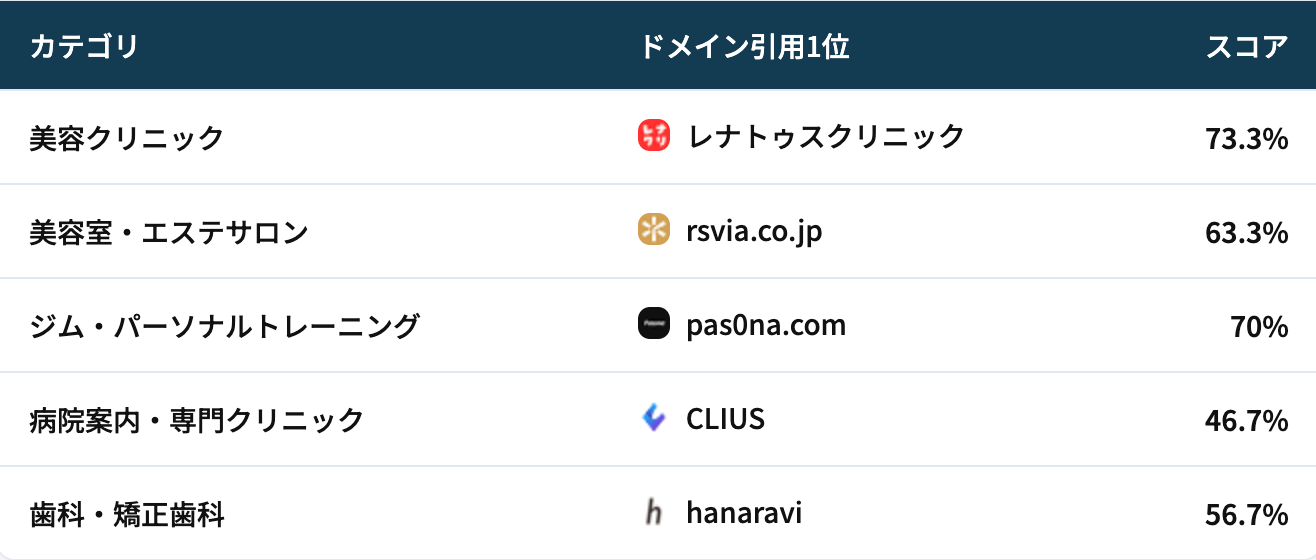
Task: Follow the hanaravi domain link
Action: tap(744, 514)
